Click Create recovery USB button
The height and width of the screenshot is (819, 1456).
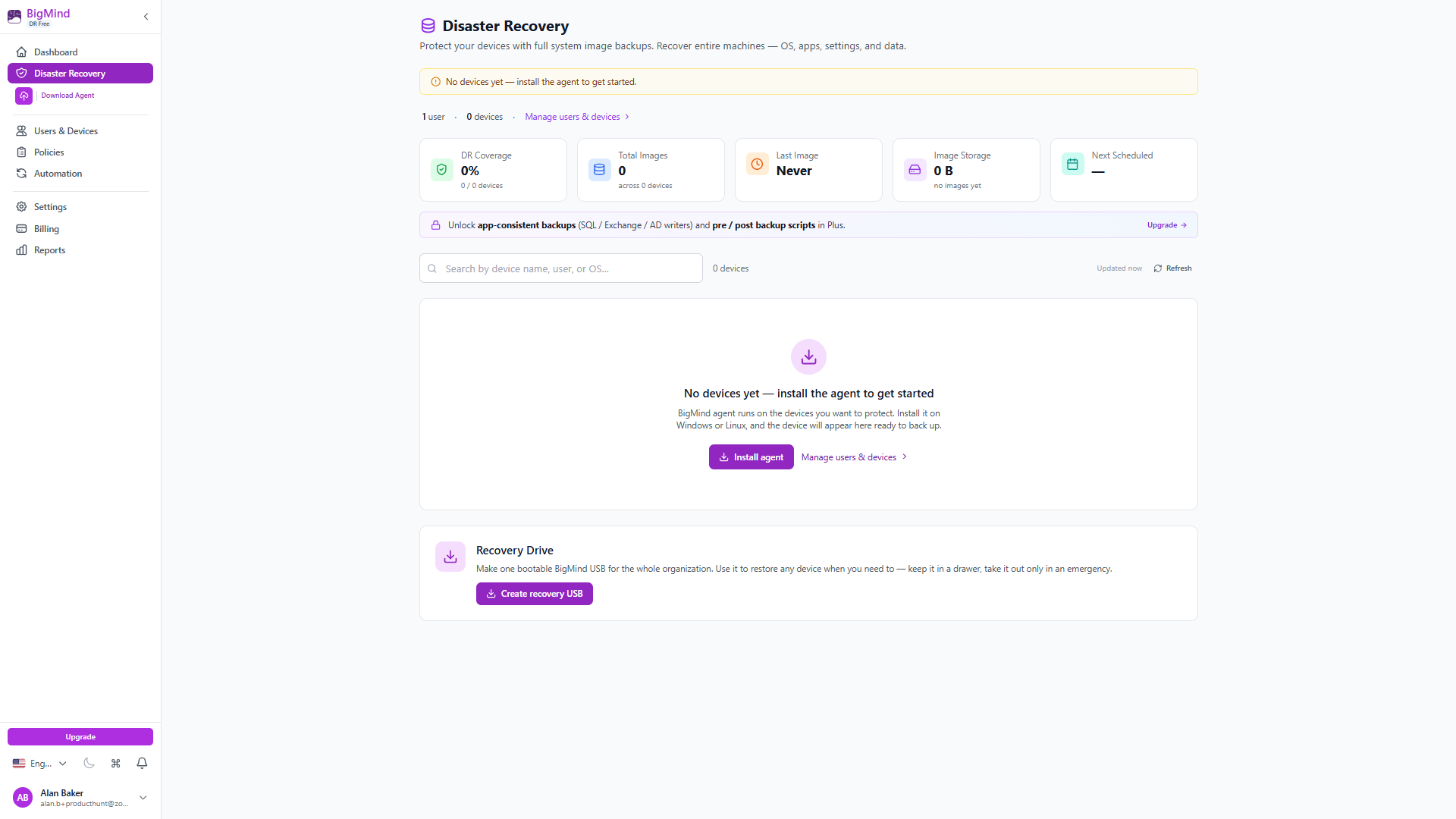point(535,594)
